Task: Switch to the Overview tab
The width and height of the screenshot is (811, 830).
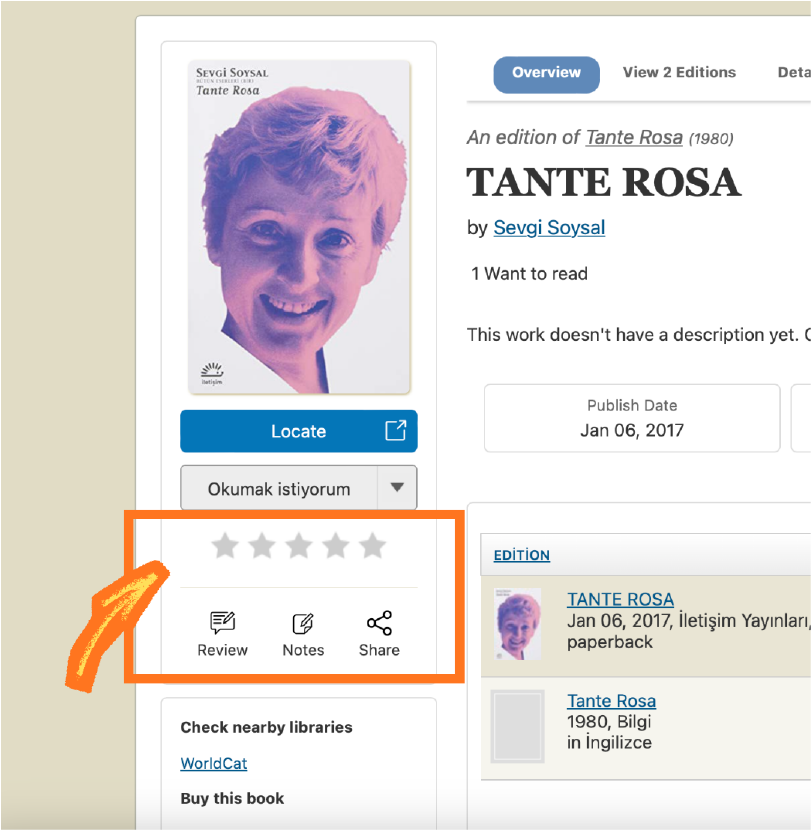Action: (546, 73)
